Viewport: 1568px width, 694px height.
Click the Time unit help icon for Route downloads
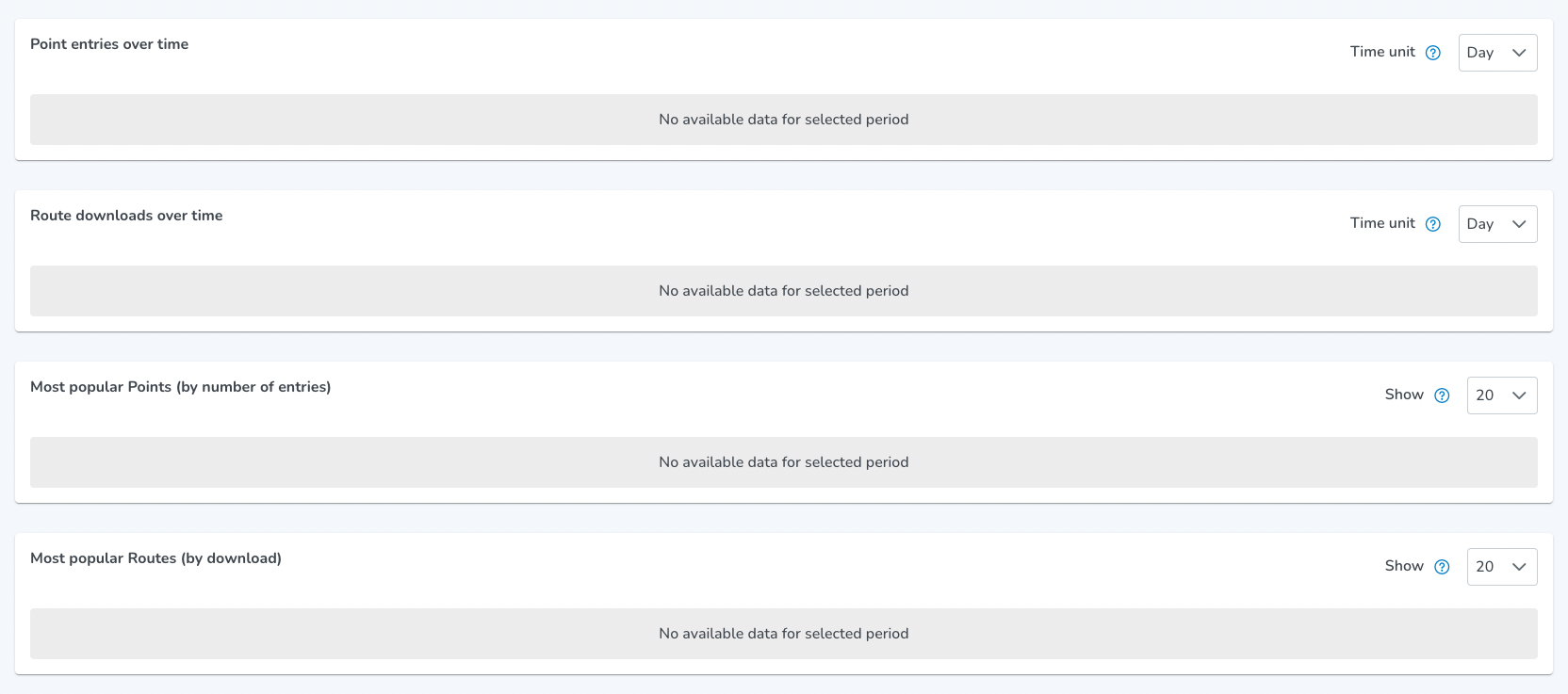[x=1433, y=224]
